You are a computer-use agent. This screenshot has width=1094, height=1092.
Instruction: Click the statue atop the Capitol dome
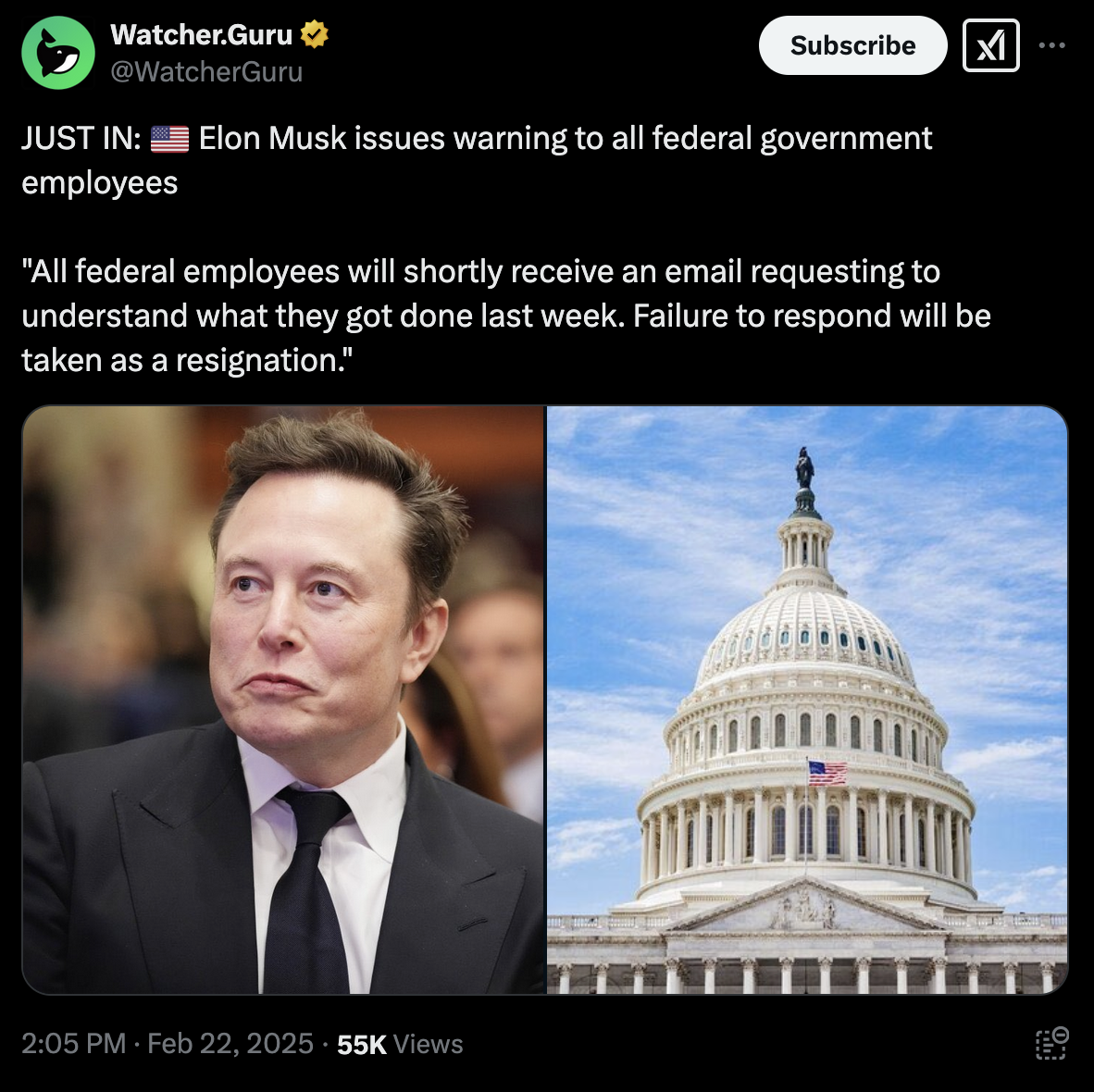point(804,468)
